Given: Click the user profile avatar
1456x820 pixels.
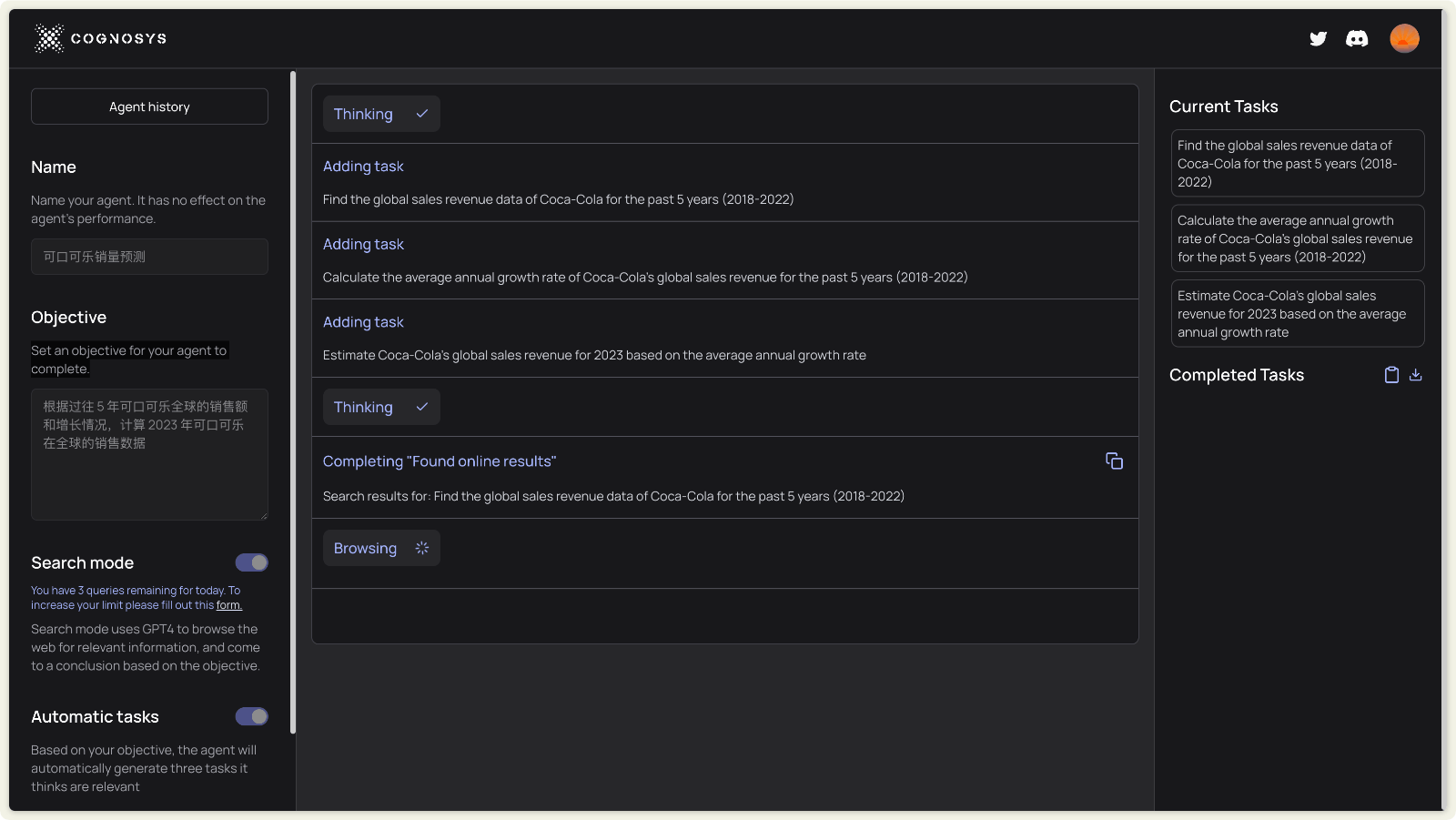Looking at the screenshot, I should (x=1404, y=38).
